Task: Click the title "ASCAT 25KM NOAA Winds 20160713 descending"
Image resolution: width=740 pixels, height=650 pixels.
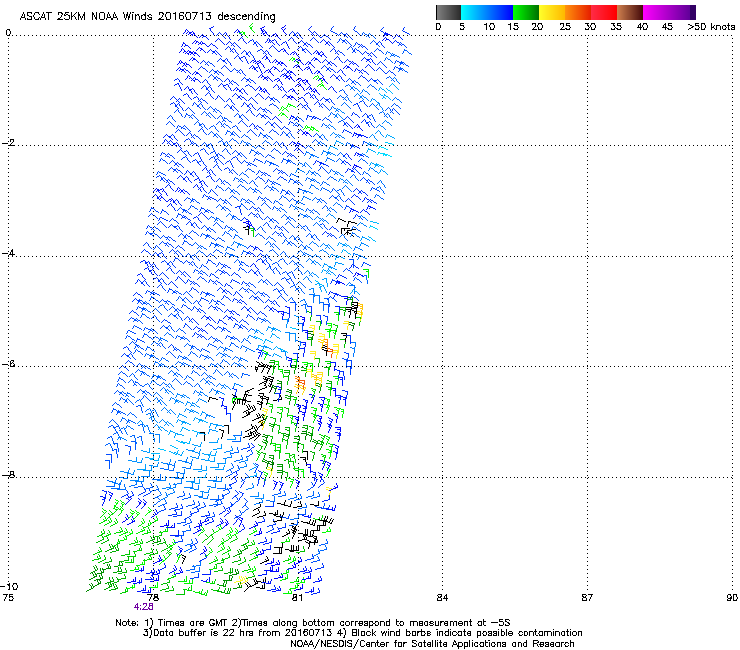Action: [x=147, y=17]
